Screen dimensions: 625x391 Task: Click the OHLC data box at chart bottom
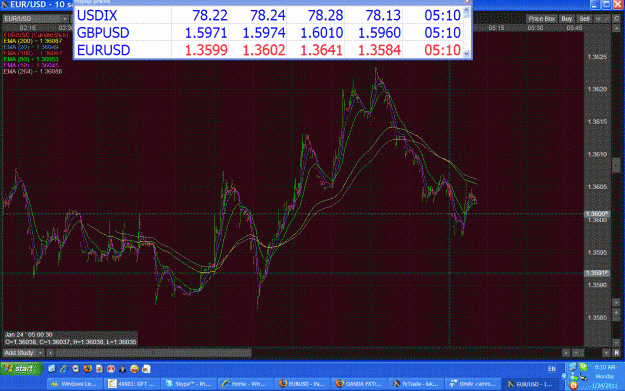tap(71, 338)
